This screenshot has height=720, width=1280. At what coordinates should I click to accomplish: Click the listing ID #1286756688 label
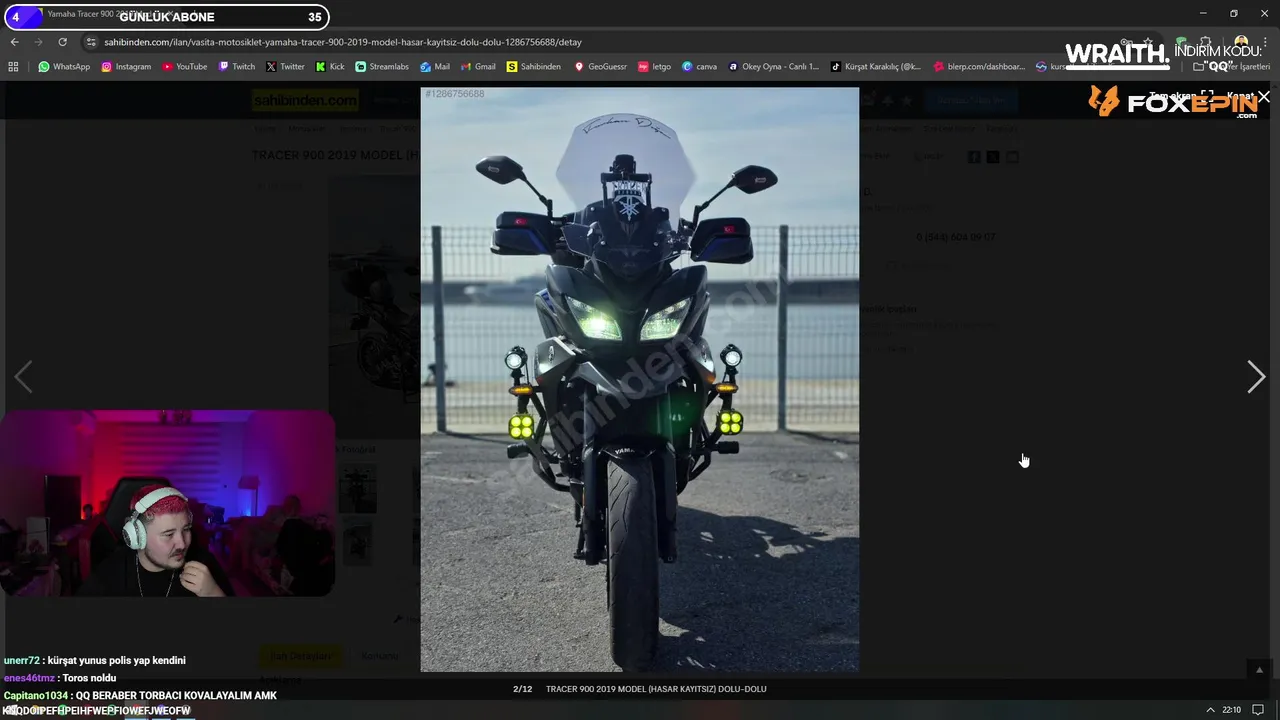coord(455,94)
